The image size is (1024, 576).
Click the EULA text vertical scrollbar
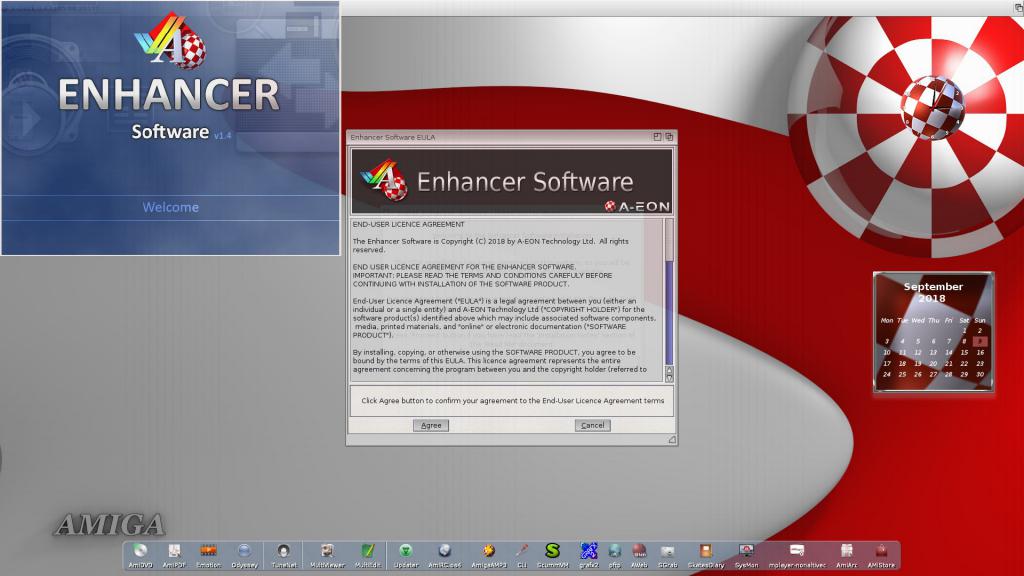[669, 293]
